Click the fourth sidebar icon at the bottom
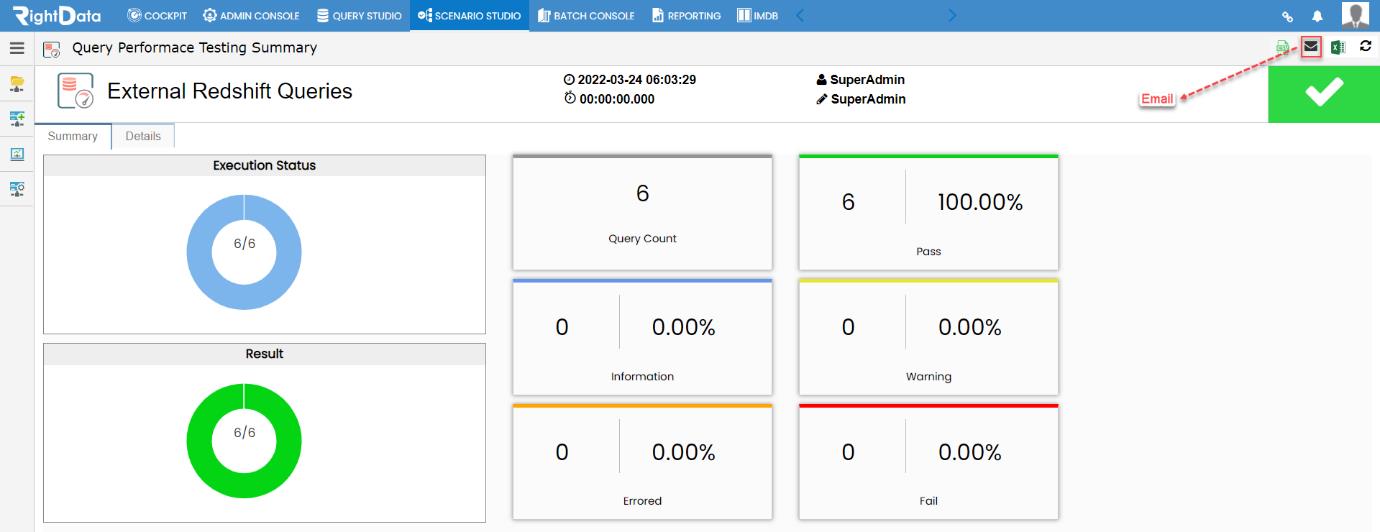Viewport: 1380px width, 532px height. point(17,189)
